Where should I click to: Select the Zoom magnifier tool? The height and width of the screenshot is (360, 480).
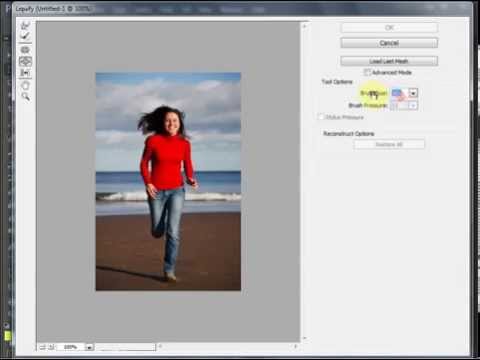click(25, 97)
